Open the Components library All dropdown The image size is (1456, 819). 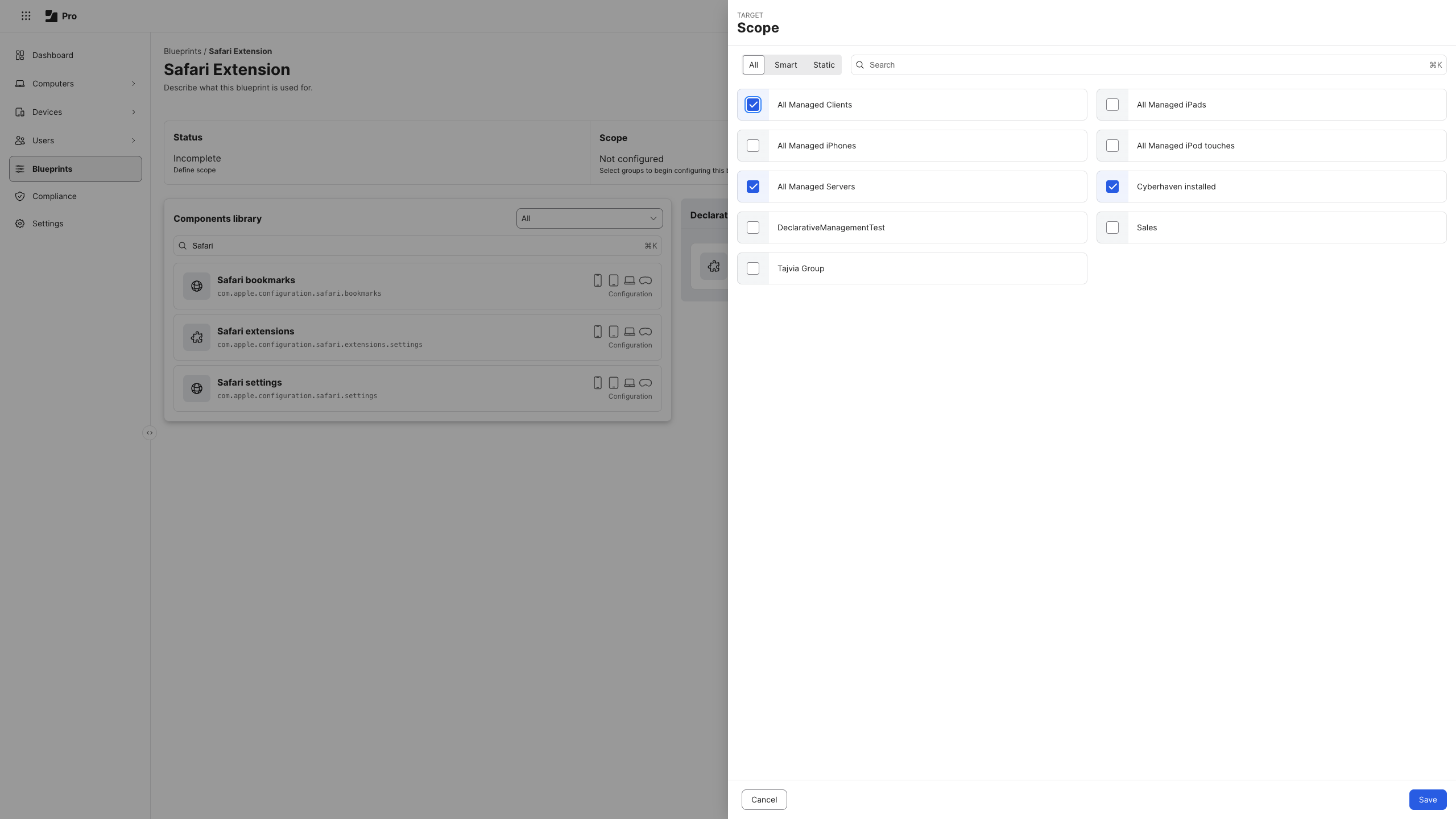click(589, 218)
